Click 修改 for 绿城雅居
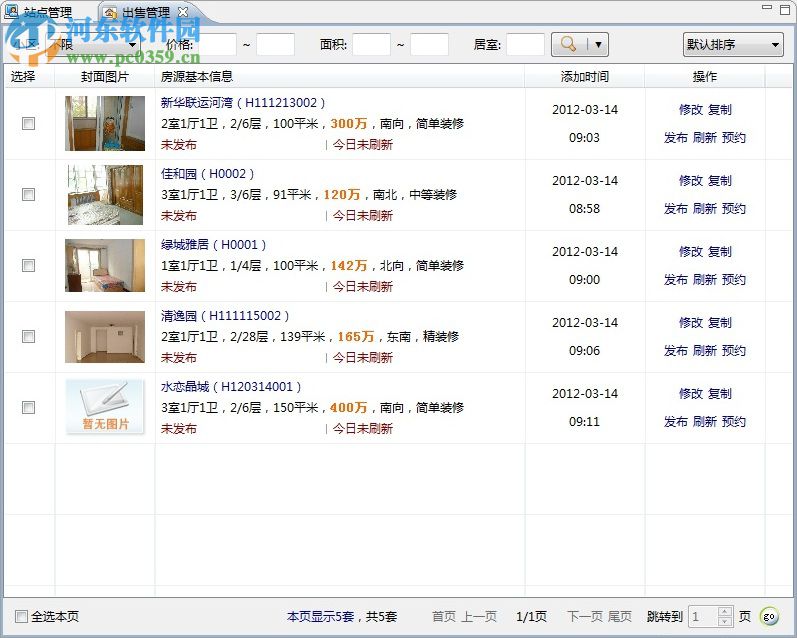 tap(691, 252)
